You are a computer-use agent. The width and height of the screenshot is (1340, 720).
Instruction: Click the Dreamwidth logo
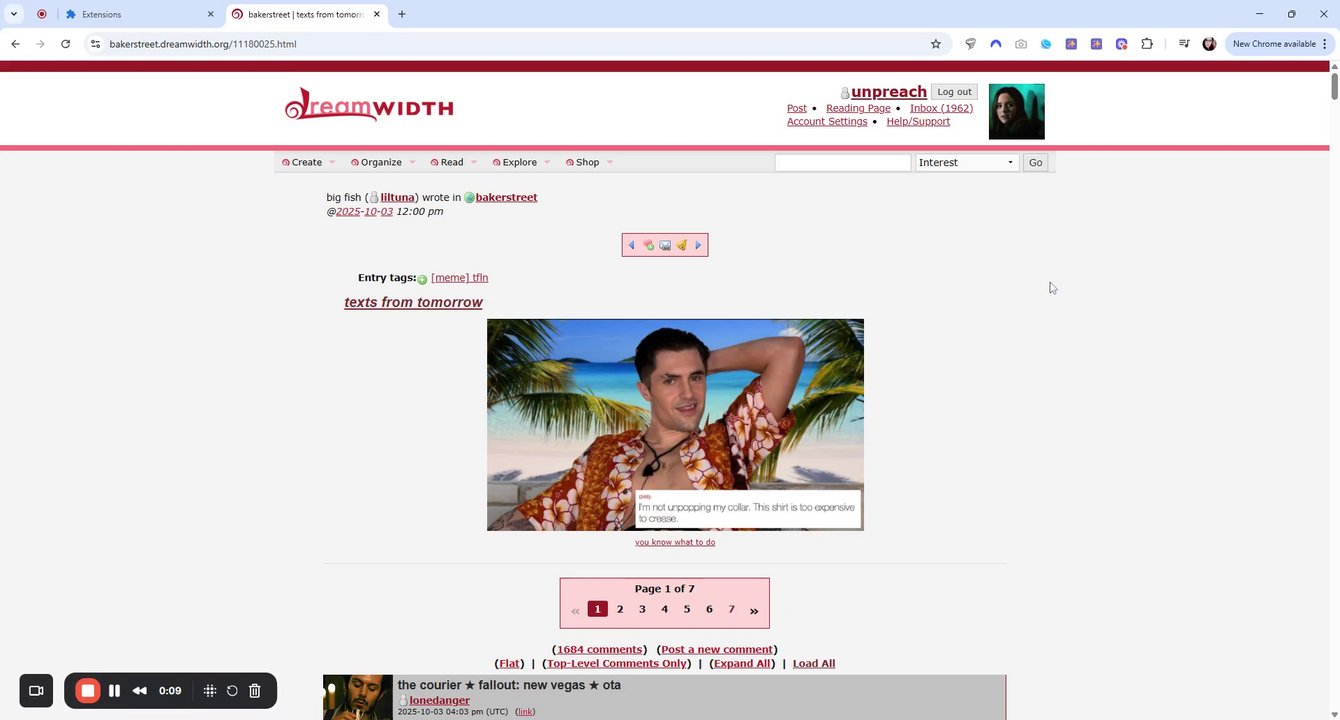pos(369,106)
